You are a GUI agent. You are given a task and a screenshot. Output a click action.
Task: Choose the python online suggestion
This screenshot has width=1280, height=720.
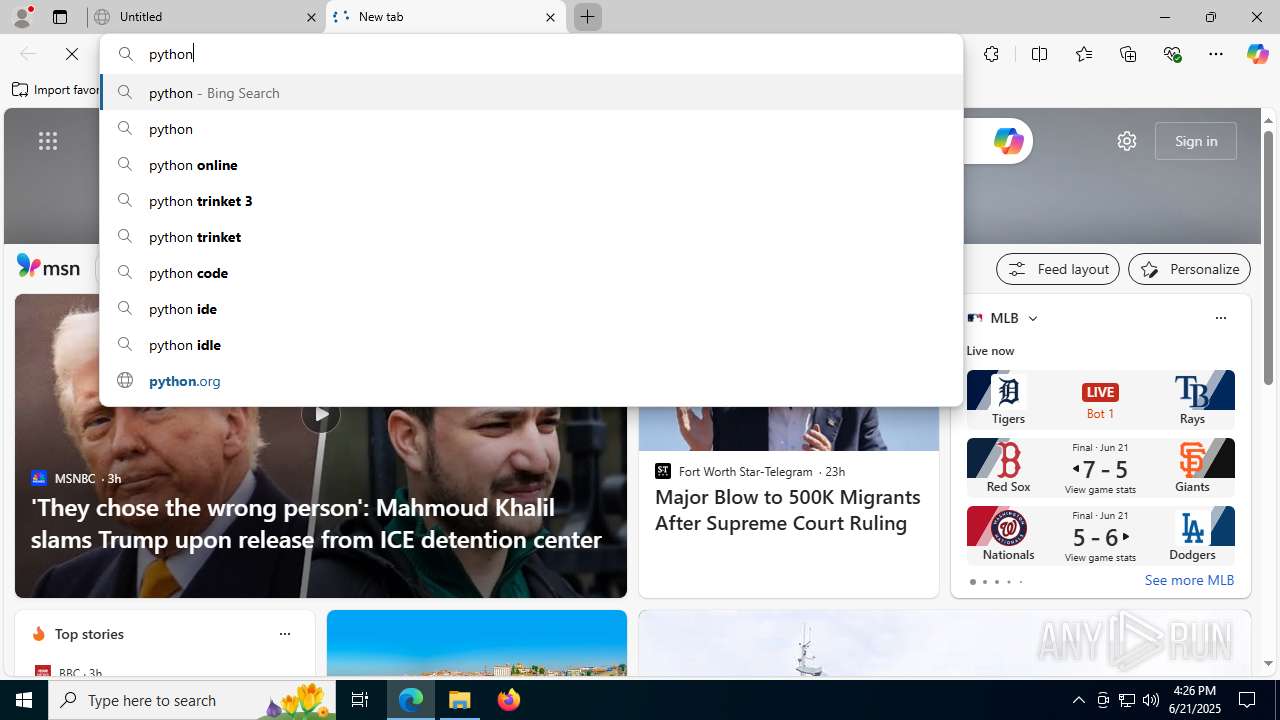point(531,165)
